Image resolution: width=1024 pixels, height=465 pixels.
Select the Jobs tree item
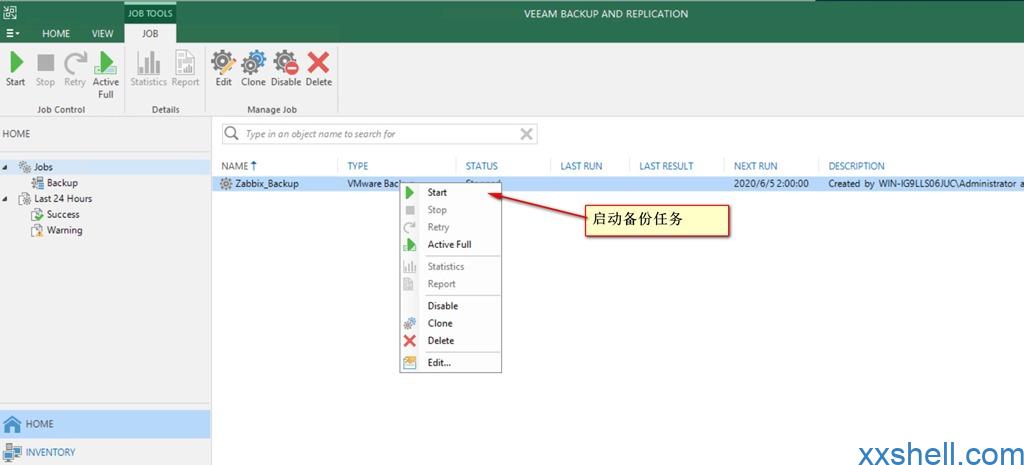(44, 167)
